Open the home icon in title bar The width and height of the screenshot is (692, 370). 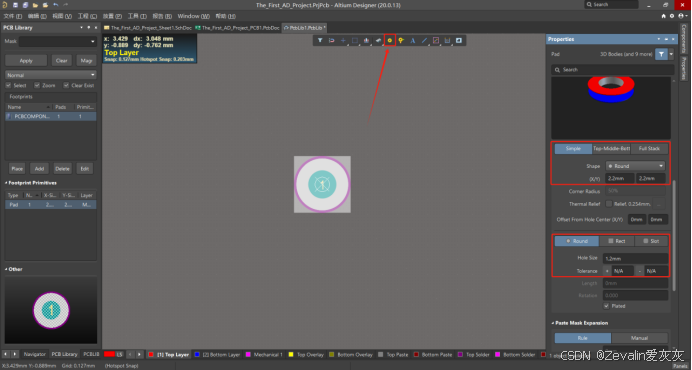[663, 16]
